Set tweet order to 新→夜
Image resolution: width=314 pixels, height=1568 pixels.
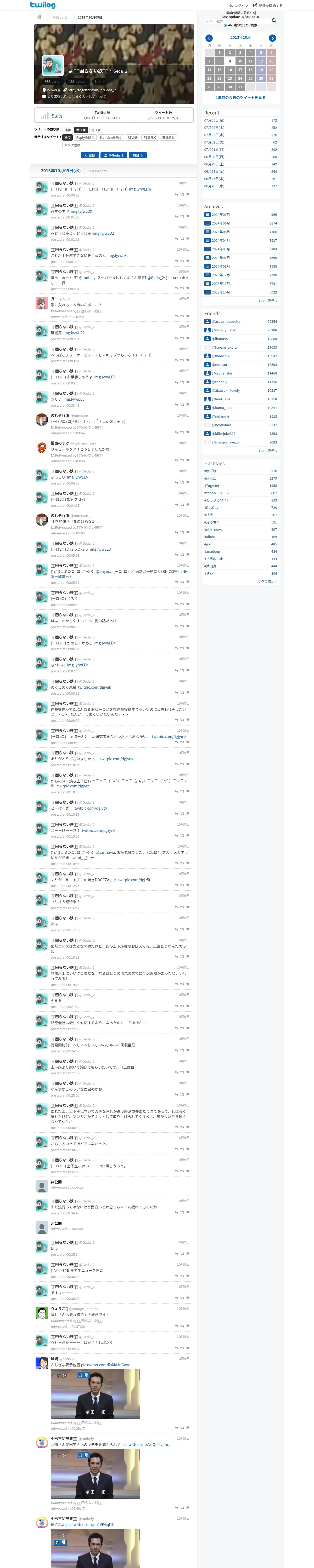click(x=81, y=130)
